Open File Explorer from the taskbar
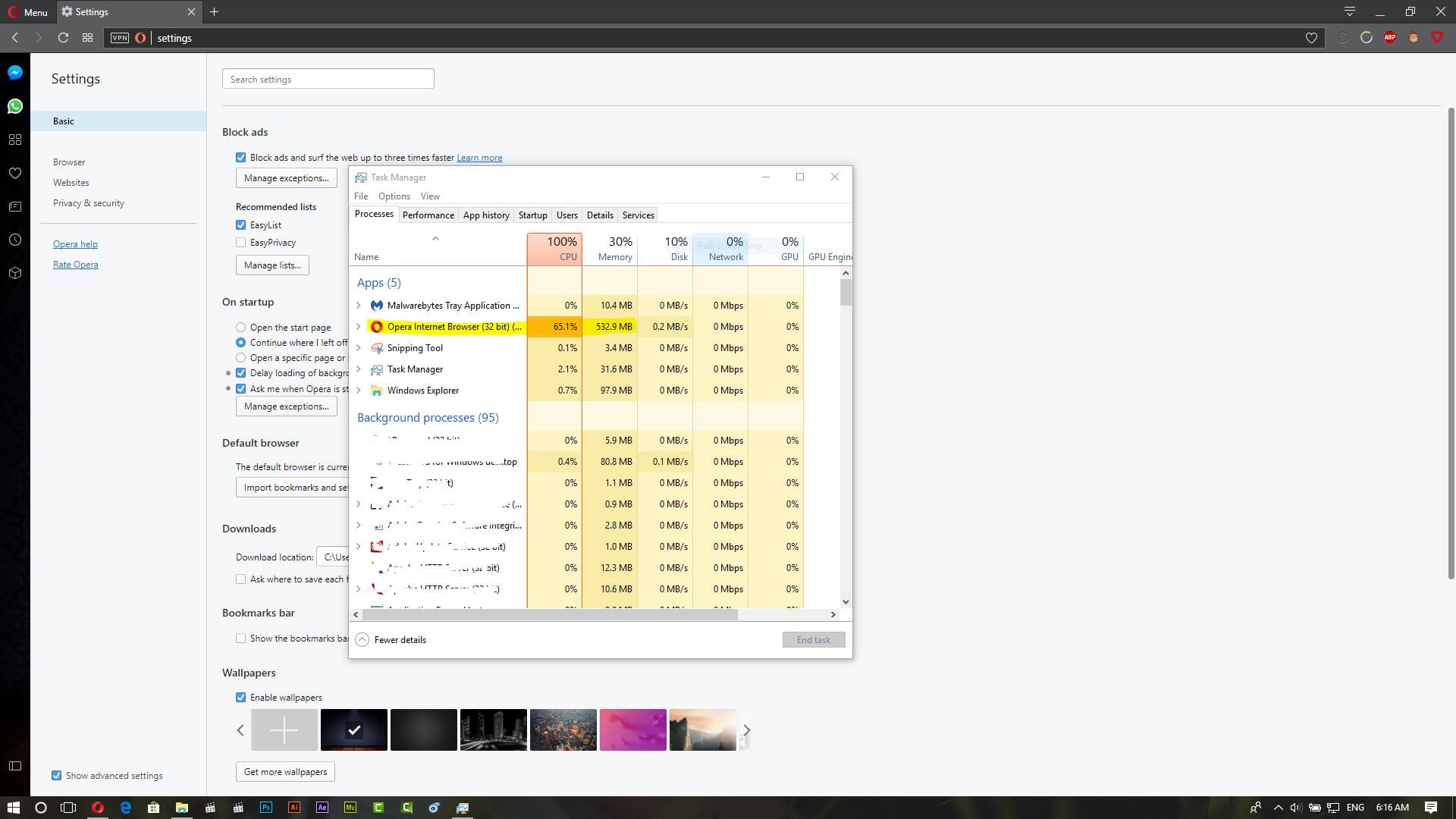 pyautogui.click(x=182, y=808)
